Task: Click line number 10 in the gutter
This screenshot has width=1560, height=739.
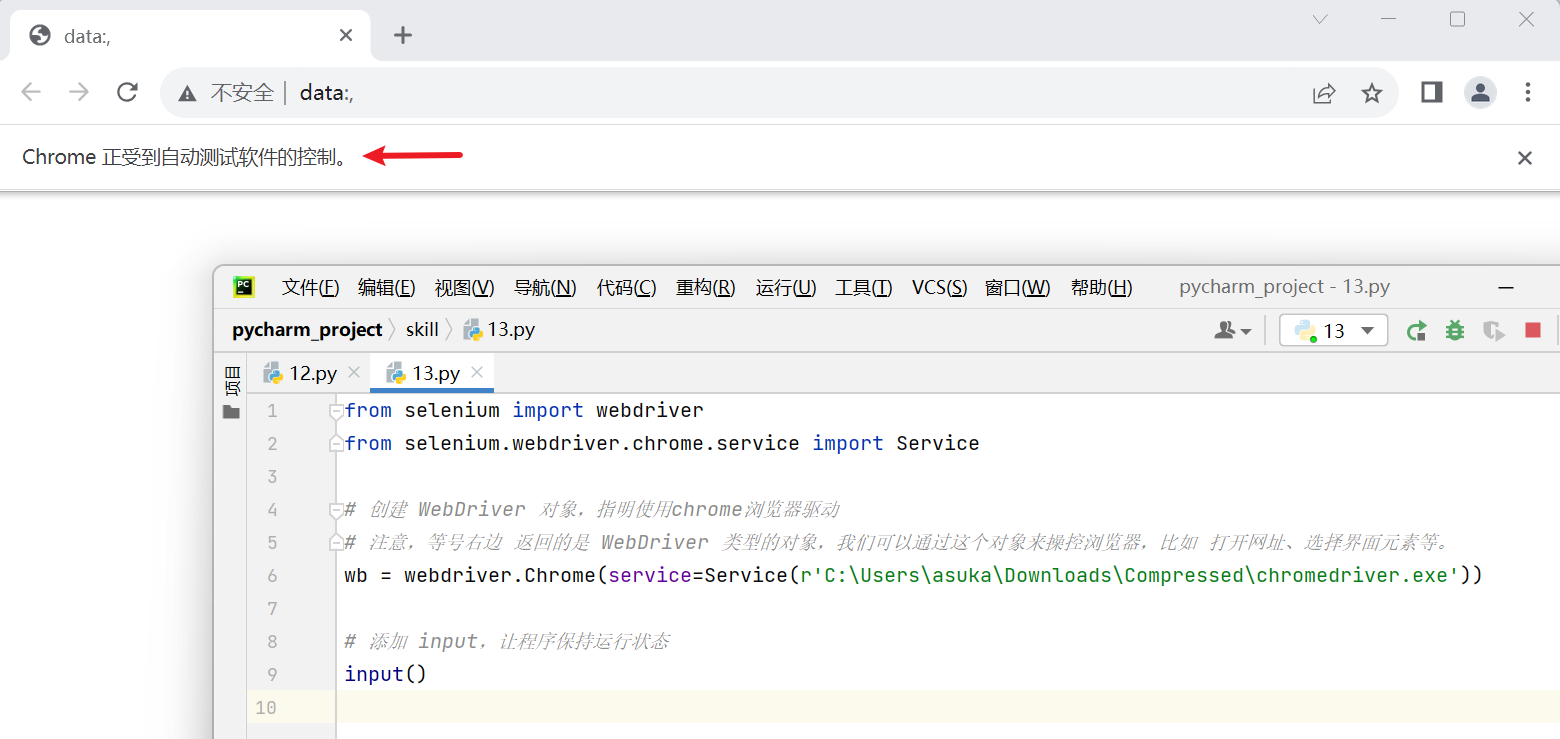Action: pos(266,708)
